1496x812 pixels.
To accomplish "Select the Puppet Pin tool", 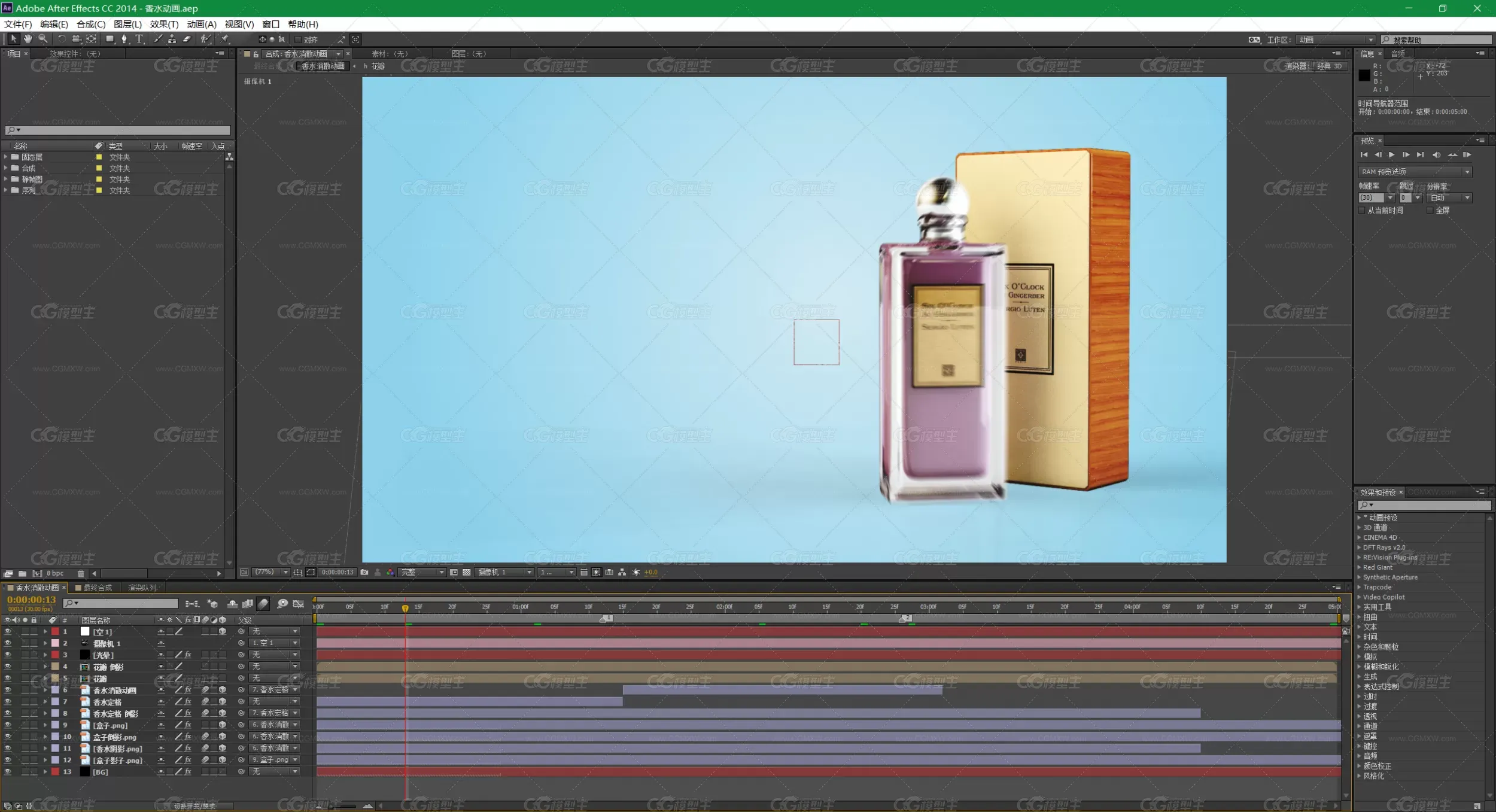I will 225,39.
